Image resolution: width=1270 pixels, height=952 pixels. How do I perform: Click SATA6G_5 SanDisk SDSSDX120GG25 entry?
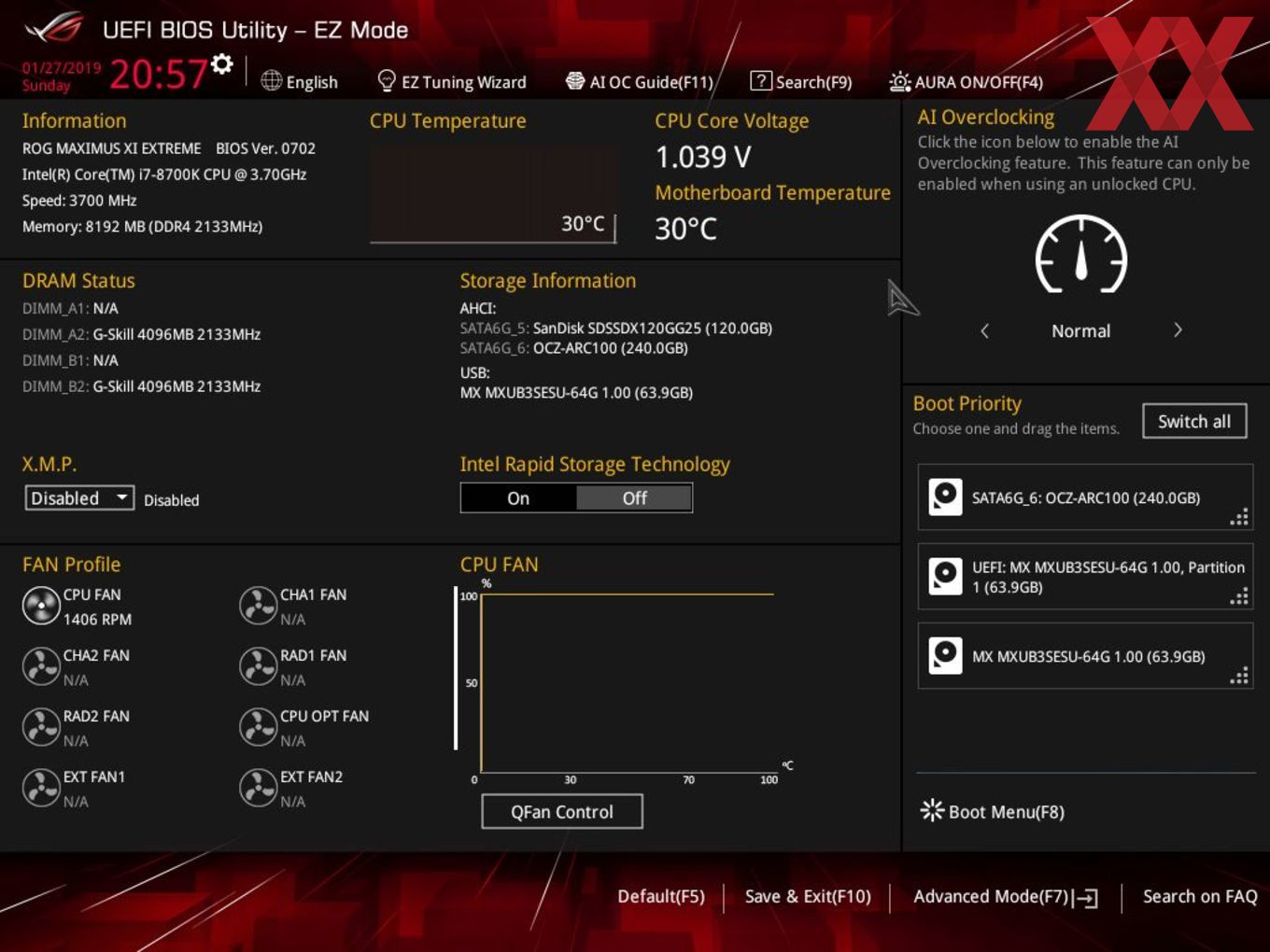(x=616, y=329)
